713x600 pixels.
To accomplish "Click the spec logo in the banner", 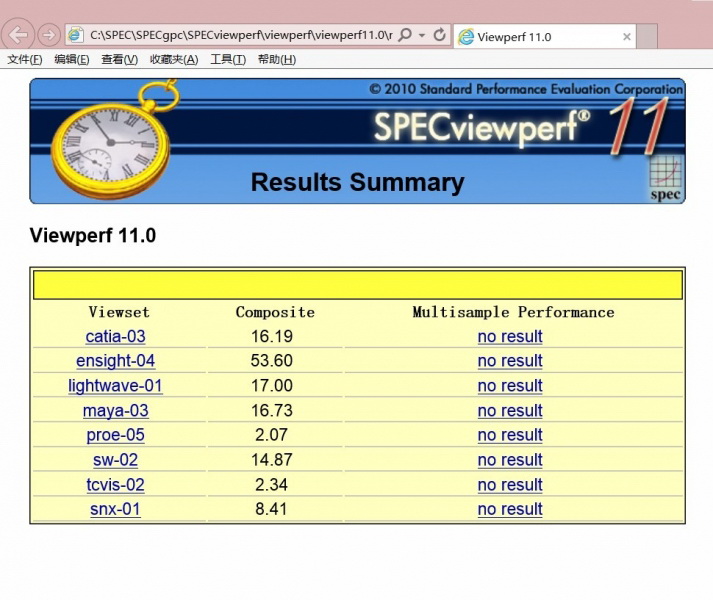I will [x=665, y=178].
